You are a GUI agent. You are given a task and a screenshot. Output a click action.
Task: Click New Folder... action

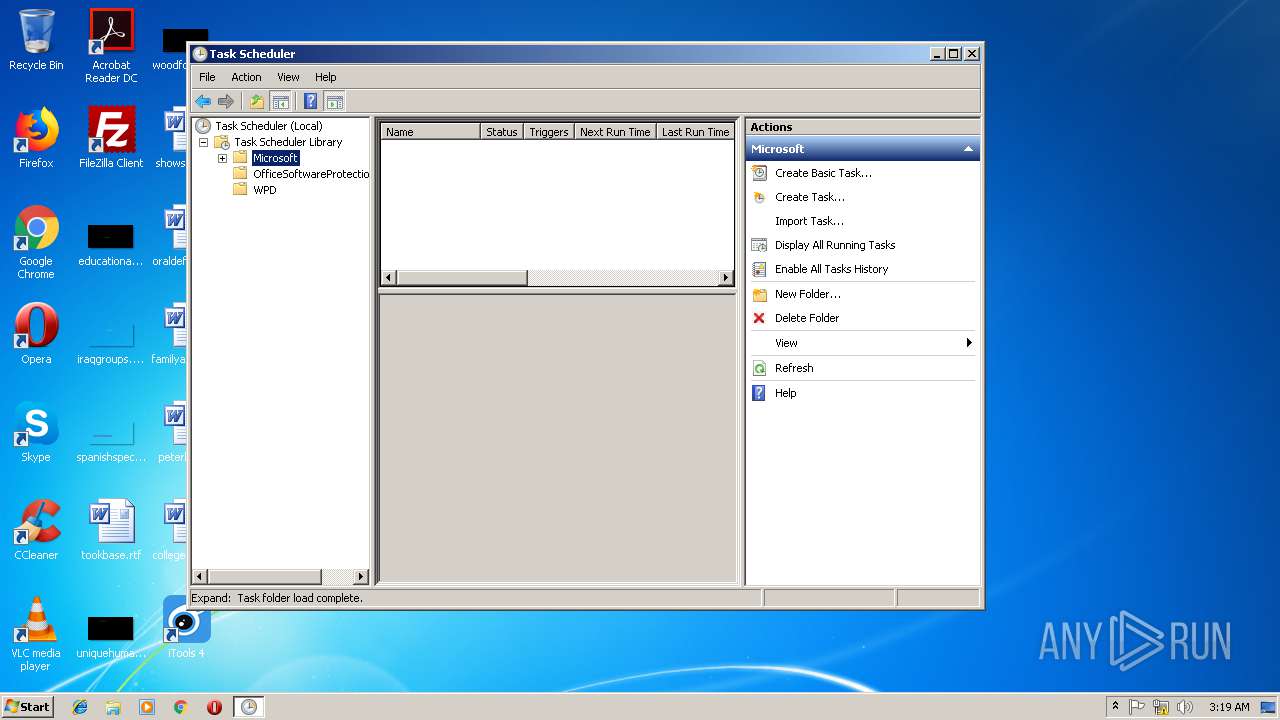[808, 294]
